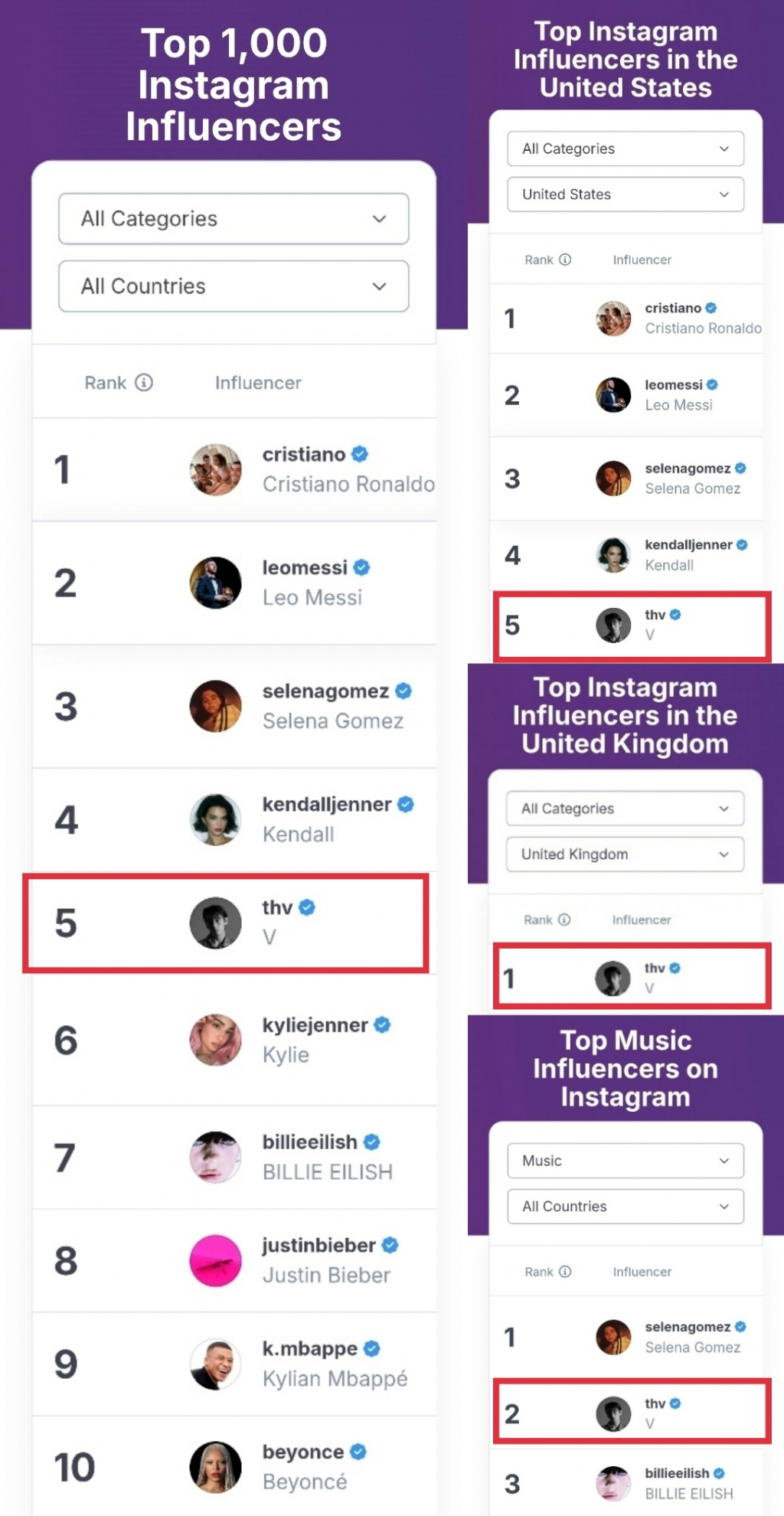
Task: Click the Rank info icon in main list
Action: pos(144,382)
